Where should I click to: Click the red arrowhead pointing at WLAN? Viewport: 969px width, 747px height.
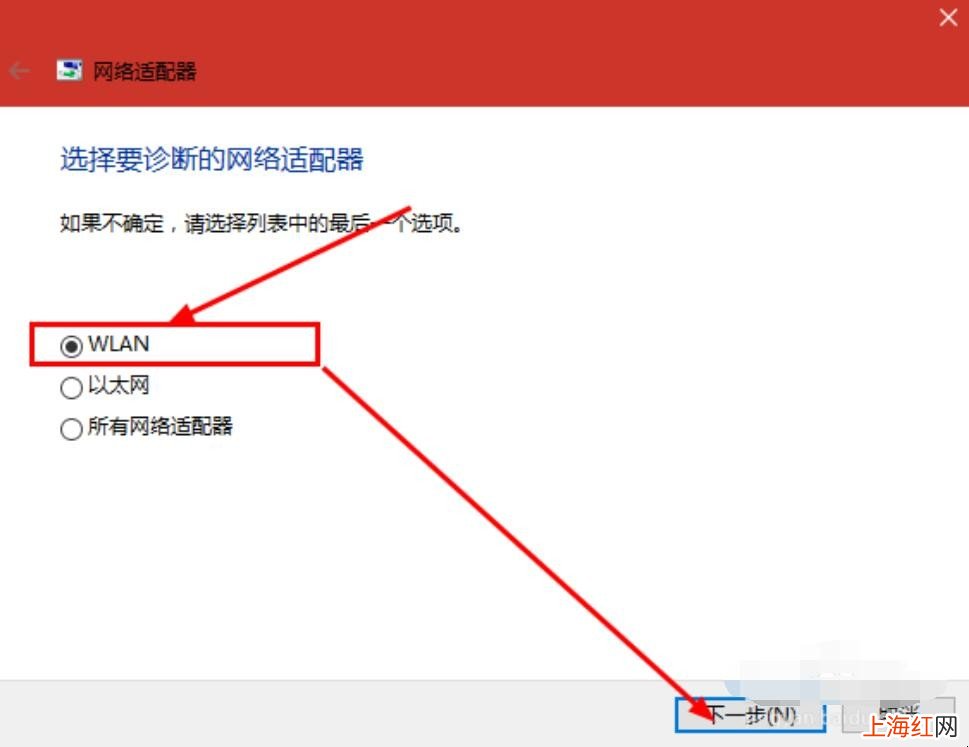184,314
